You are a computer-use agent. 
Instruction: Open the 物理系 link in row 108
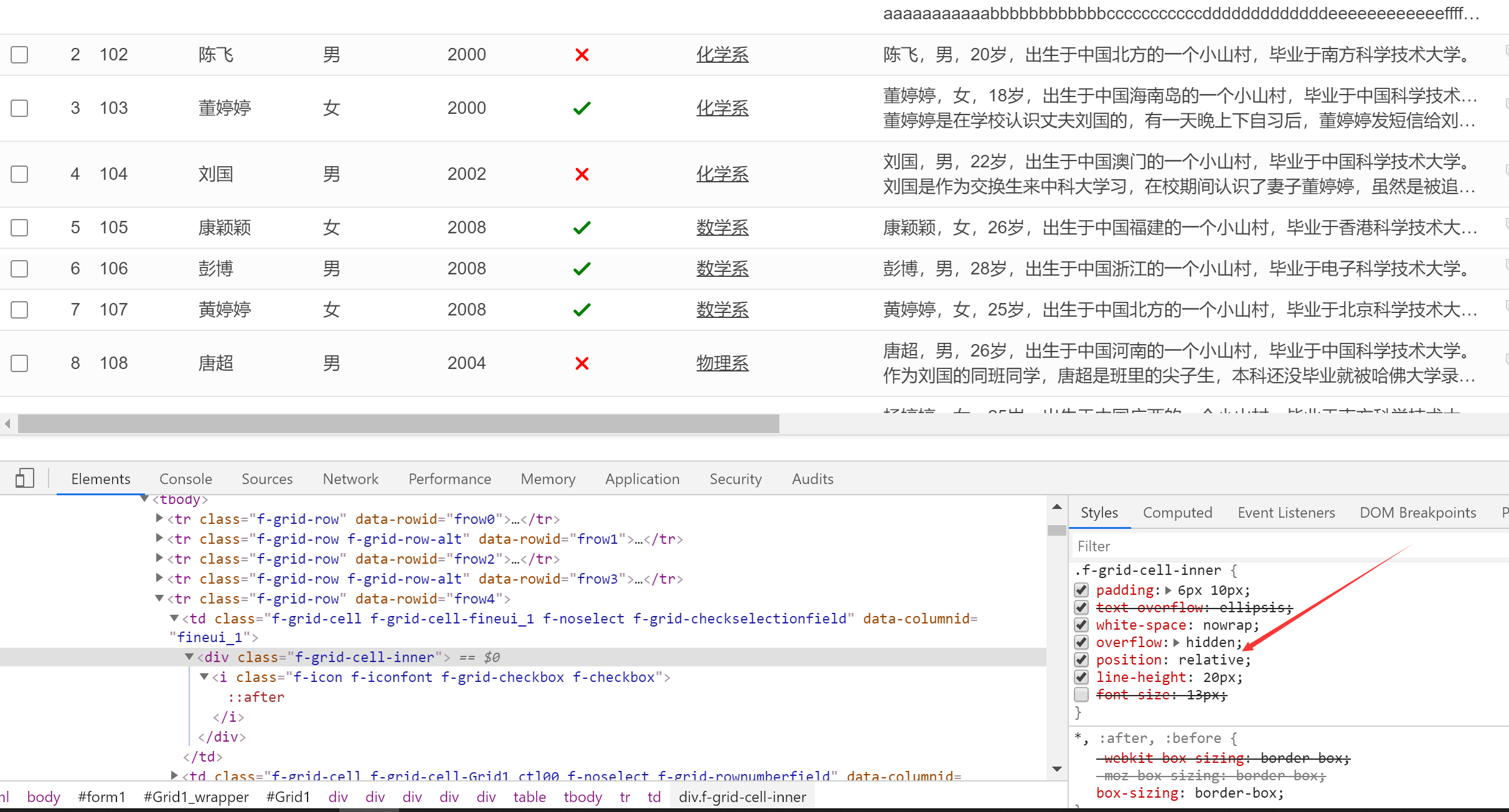[x=722, y=363]
